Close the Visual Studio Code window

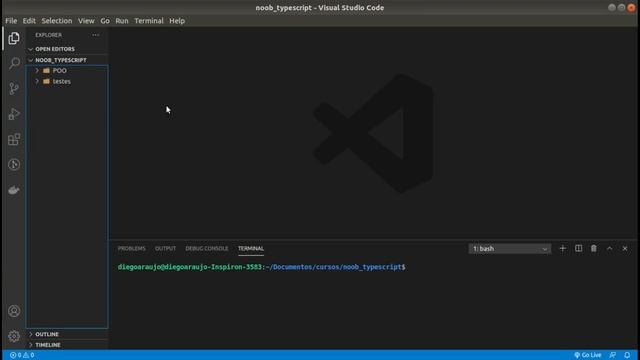[631, 7]
